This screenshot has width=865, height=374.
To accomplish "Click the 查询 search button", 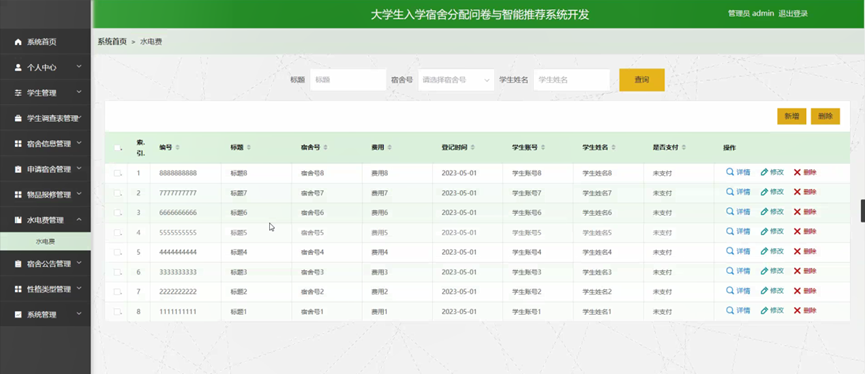I will 642,80.
